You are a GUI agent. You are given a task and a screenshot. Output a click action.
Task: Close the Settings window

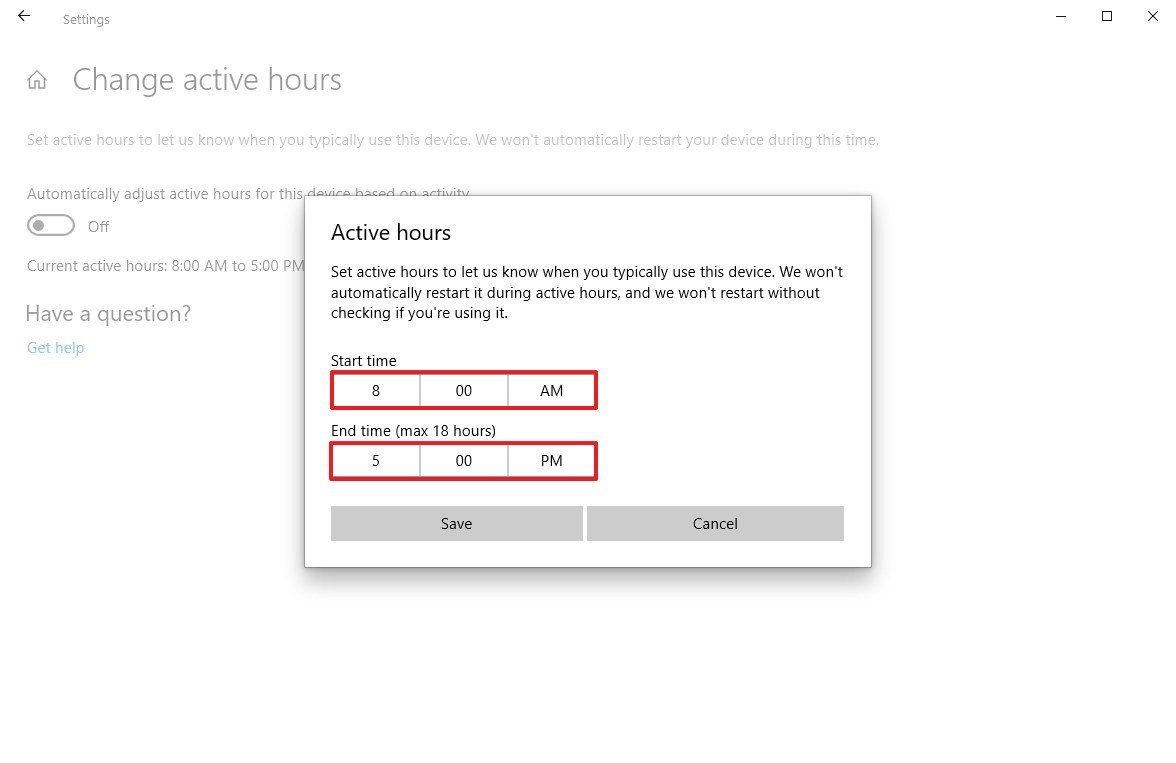pyautogui.click(x=1153, y=16)
